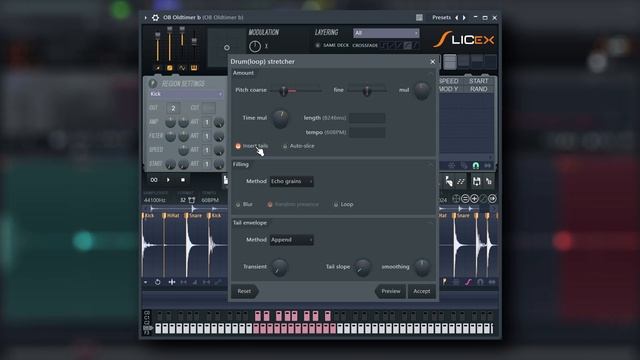The image size is (640, 360).
Task: Open the Layering dropdown set to All
Action: pyautogui.click(x=386, y=33)
